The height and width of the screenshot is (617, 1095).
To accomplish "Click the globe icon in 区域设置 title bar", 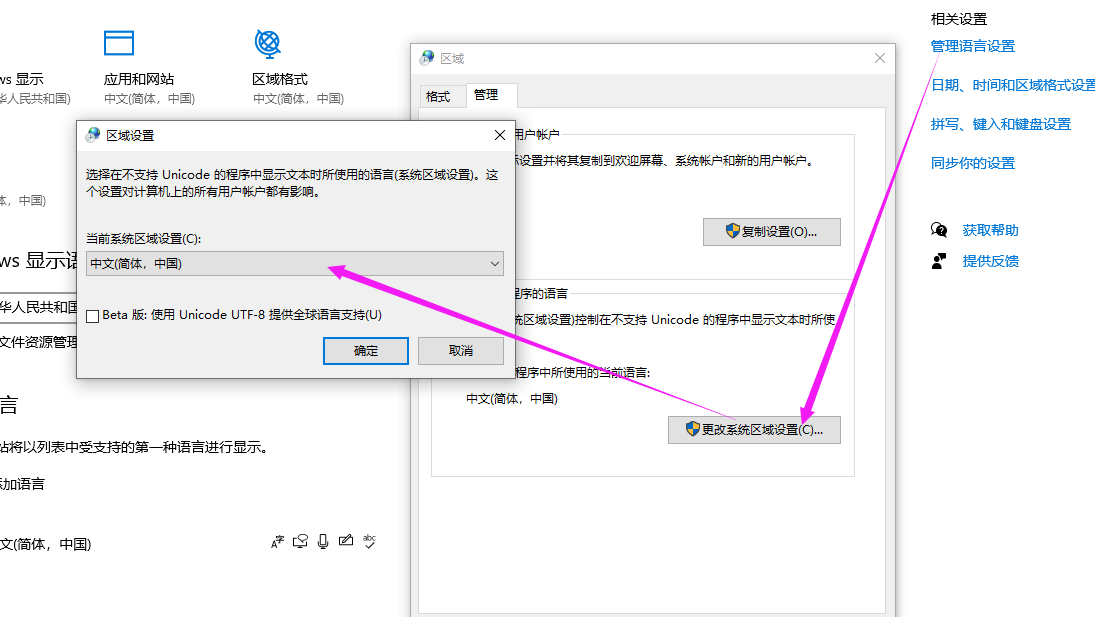I will (93, 135).
